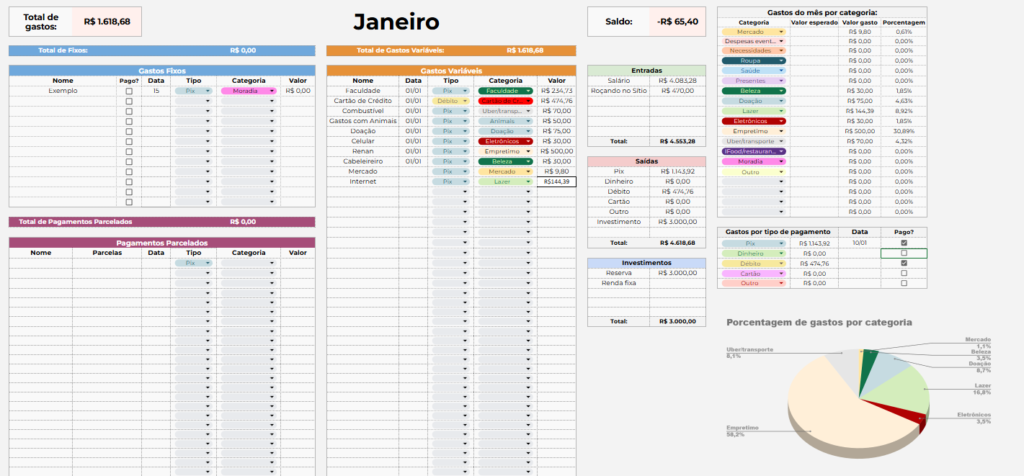Image resolution: width=1024 pixels, height=476 pixels.
Task: Open the Roupa dropdown in monthly category table
Action: 780,61
